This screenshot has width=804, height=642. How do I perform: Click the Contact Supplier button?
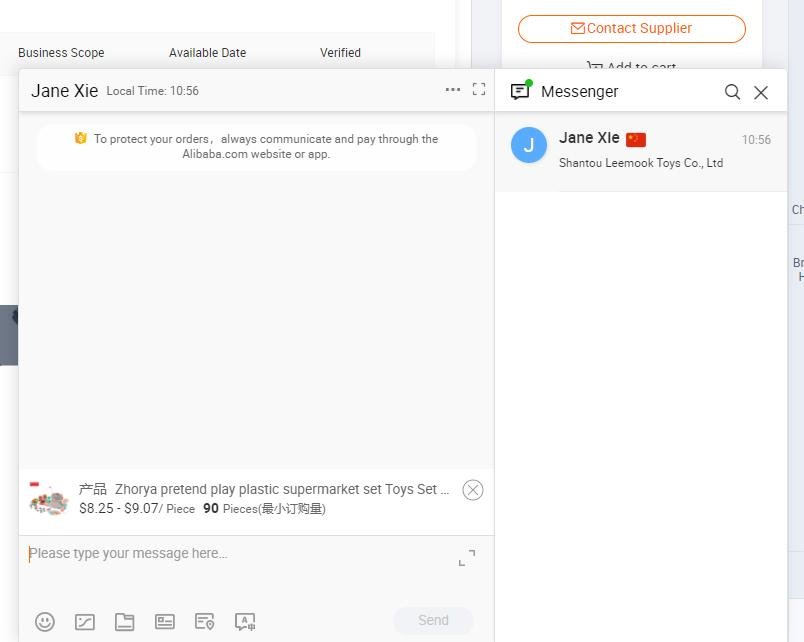click(x=631, y=28)
